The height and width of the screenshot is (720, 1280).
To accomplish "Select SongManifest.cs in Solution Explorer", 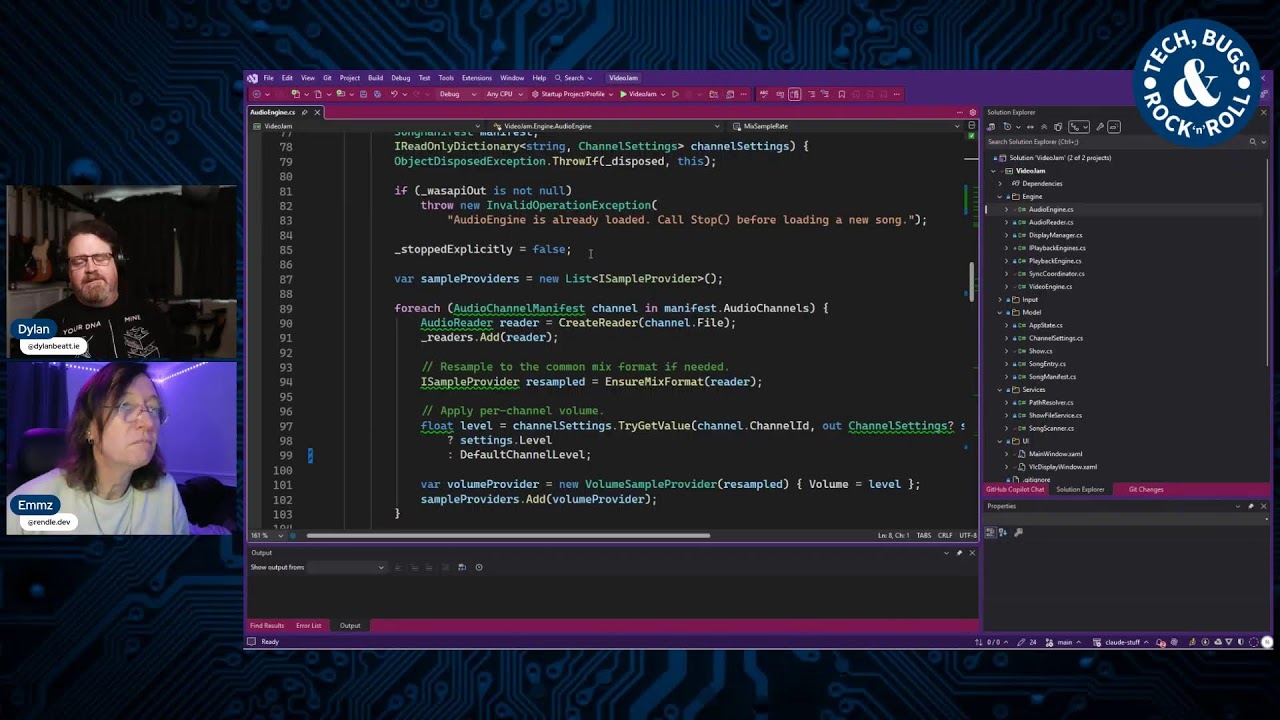I will coord(1052,377).
